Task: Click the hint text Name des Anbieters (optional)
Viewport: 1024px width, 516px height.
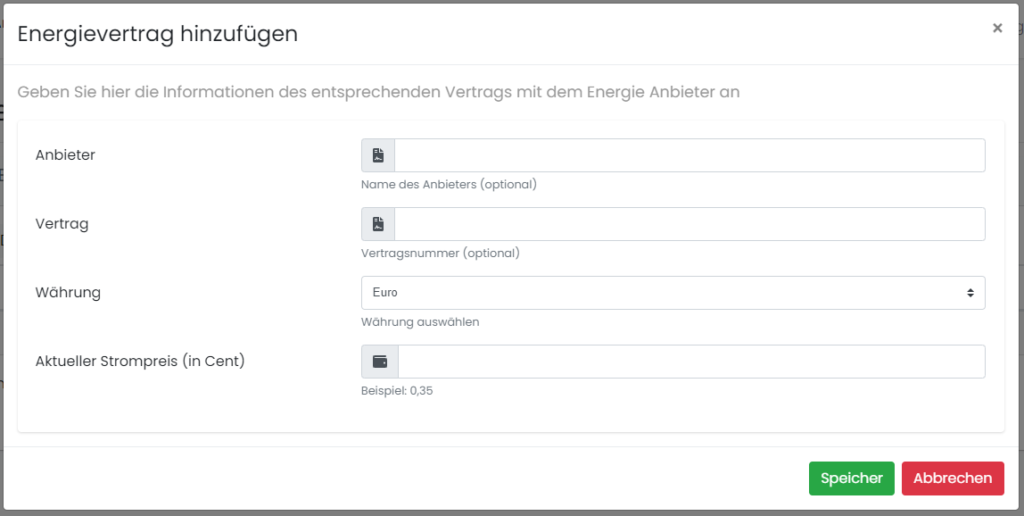Action: click(449, 184)
